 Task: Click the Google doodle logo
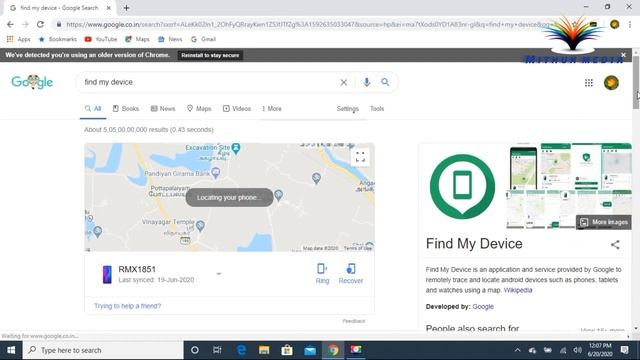pyautogui.click(x=32, y=82)
